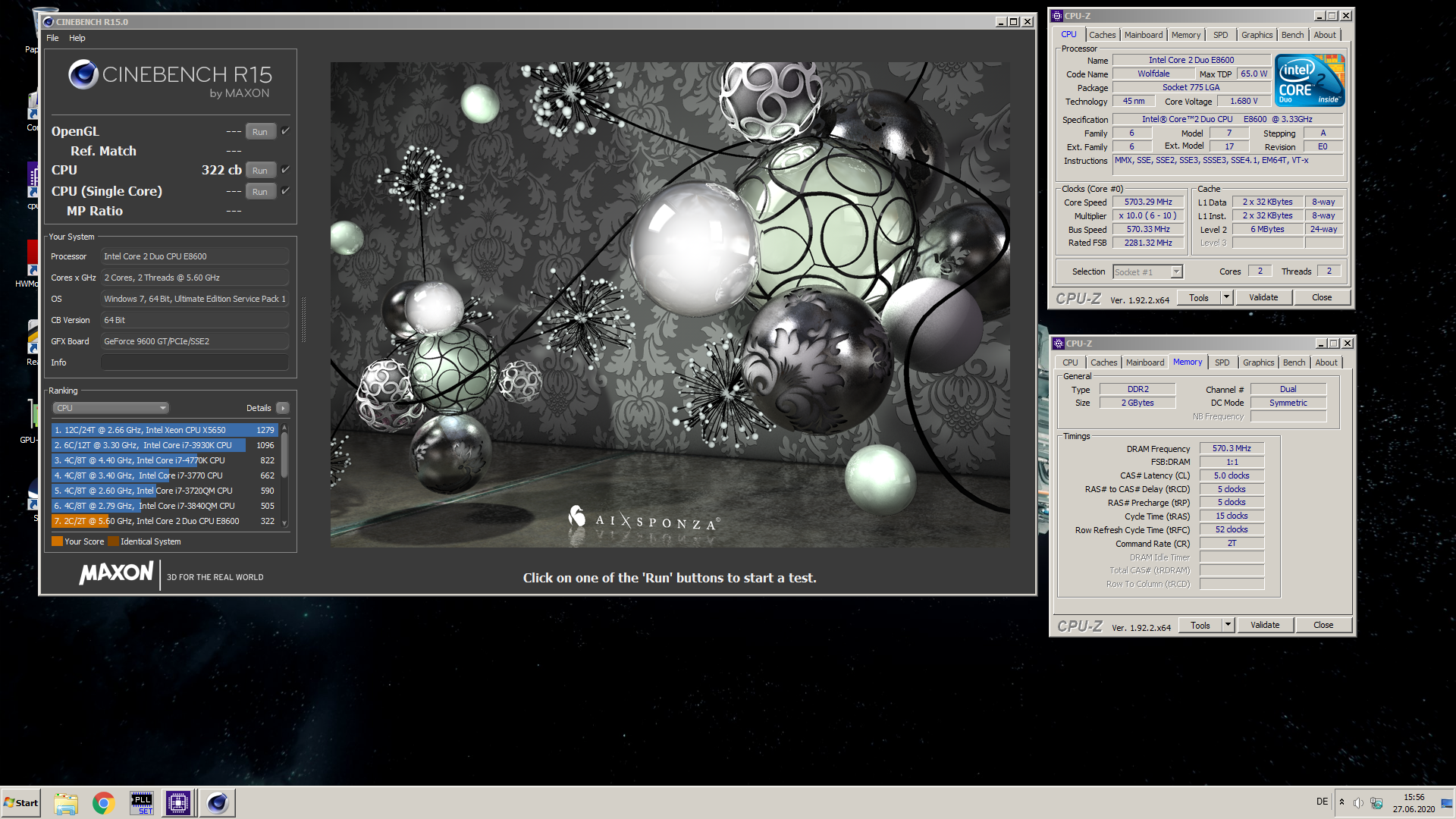Click Validate in upper CPU-Z window

(1263, 297)
